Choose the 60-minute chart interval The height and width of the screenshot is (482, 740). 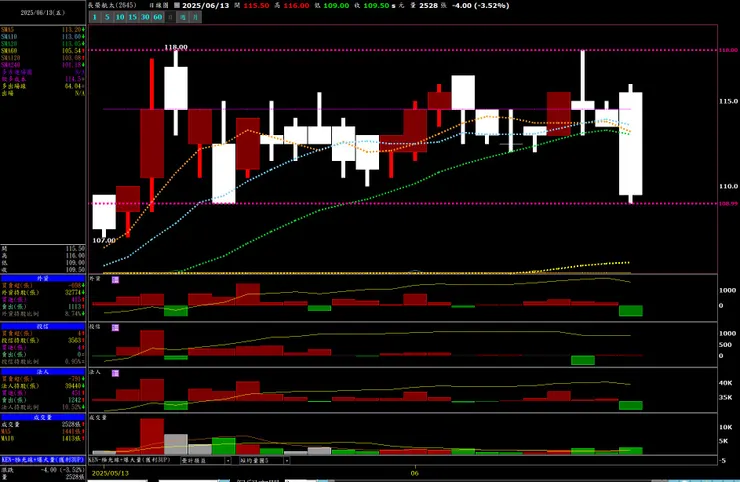tap(158, 17)
